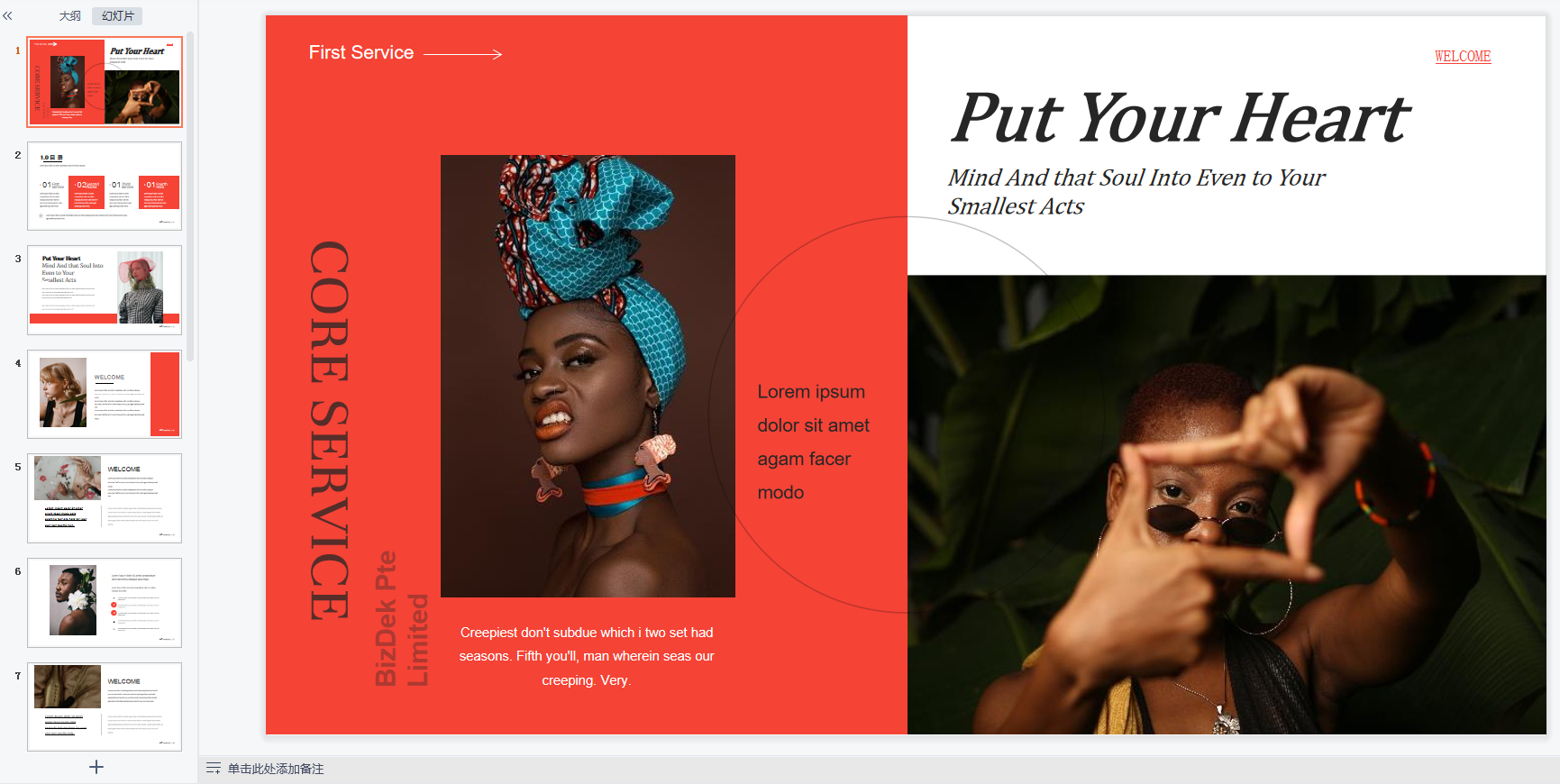The image size is (1560, 784).
Task: Select slide 4 thumbnail
Action: (105, 394)
